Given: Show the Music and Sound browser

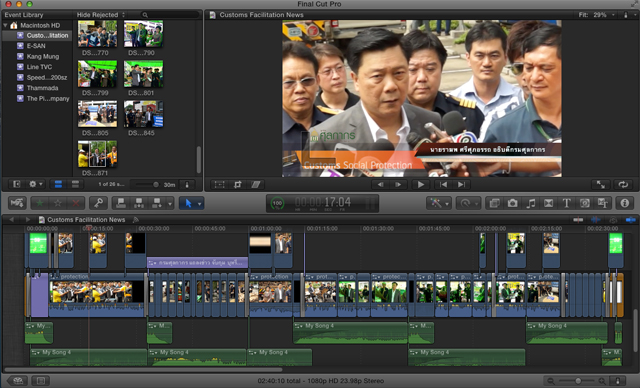Looking at the screenshot, I should pyautogui.click(x=531, y=203).
